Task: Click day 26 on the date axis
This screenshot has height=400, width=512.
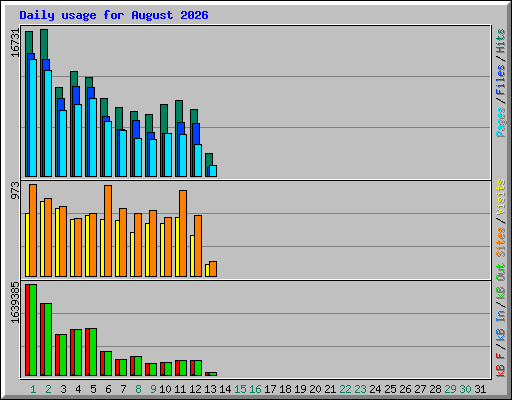Action: tap(405, 389)
